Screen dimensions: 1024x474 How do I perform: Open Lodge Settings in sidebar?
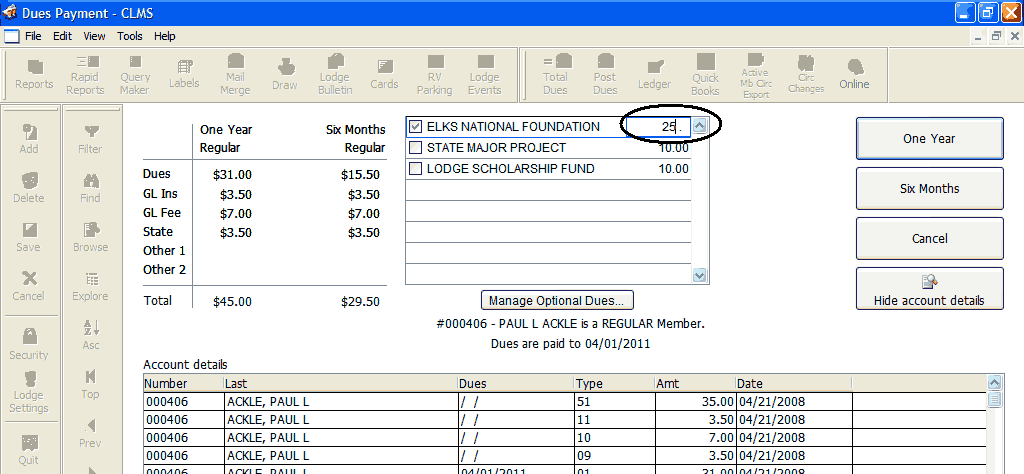click(x=29, y=391)
